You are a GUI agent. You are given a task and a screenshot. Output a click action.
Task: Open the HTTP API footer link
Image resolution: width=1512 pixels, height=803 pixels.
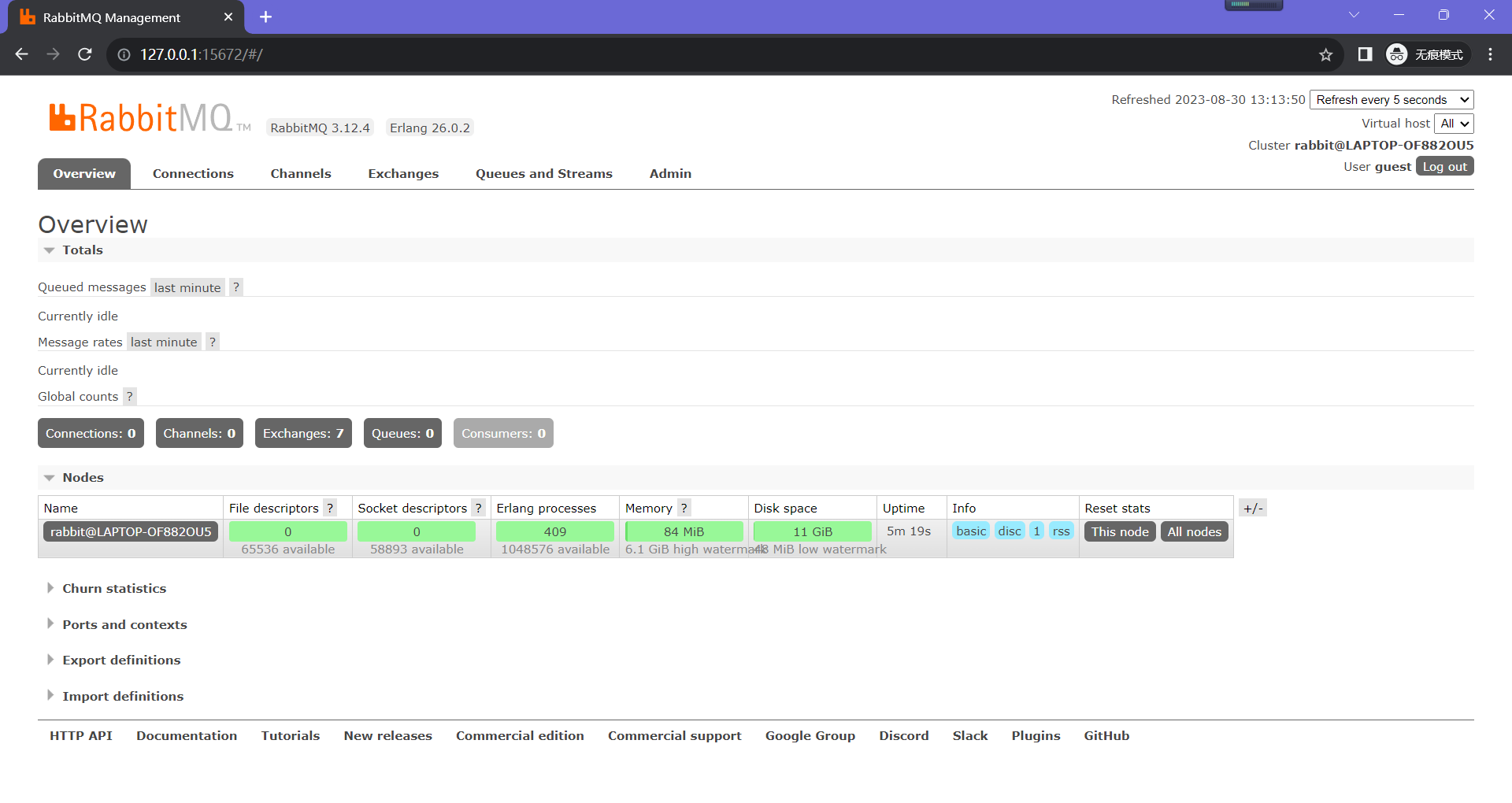point(81,735)
